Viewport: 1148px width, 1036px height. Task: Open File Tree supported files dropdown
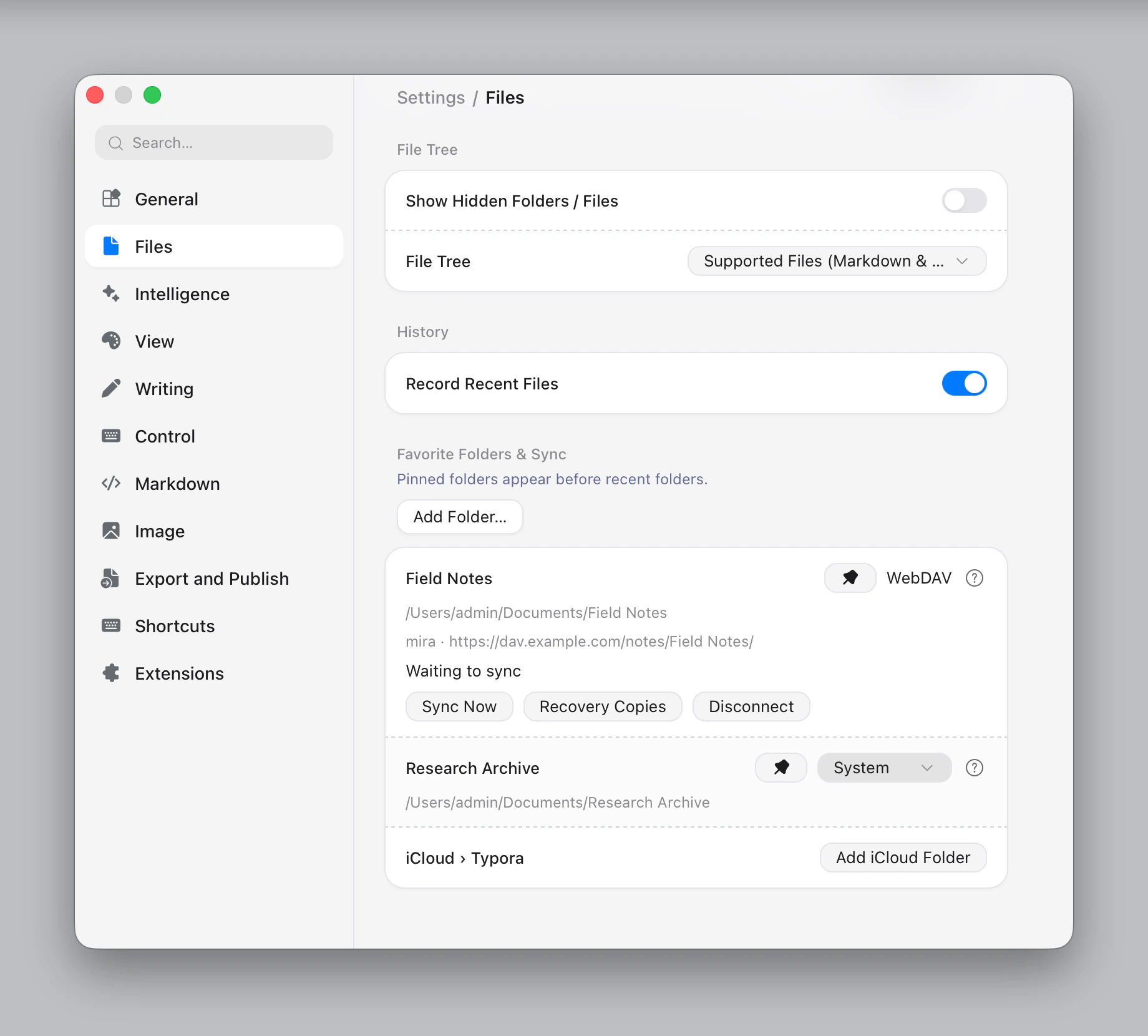tap(837, 261)
